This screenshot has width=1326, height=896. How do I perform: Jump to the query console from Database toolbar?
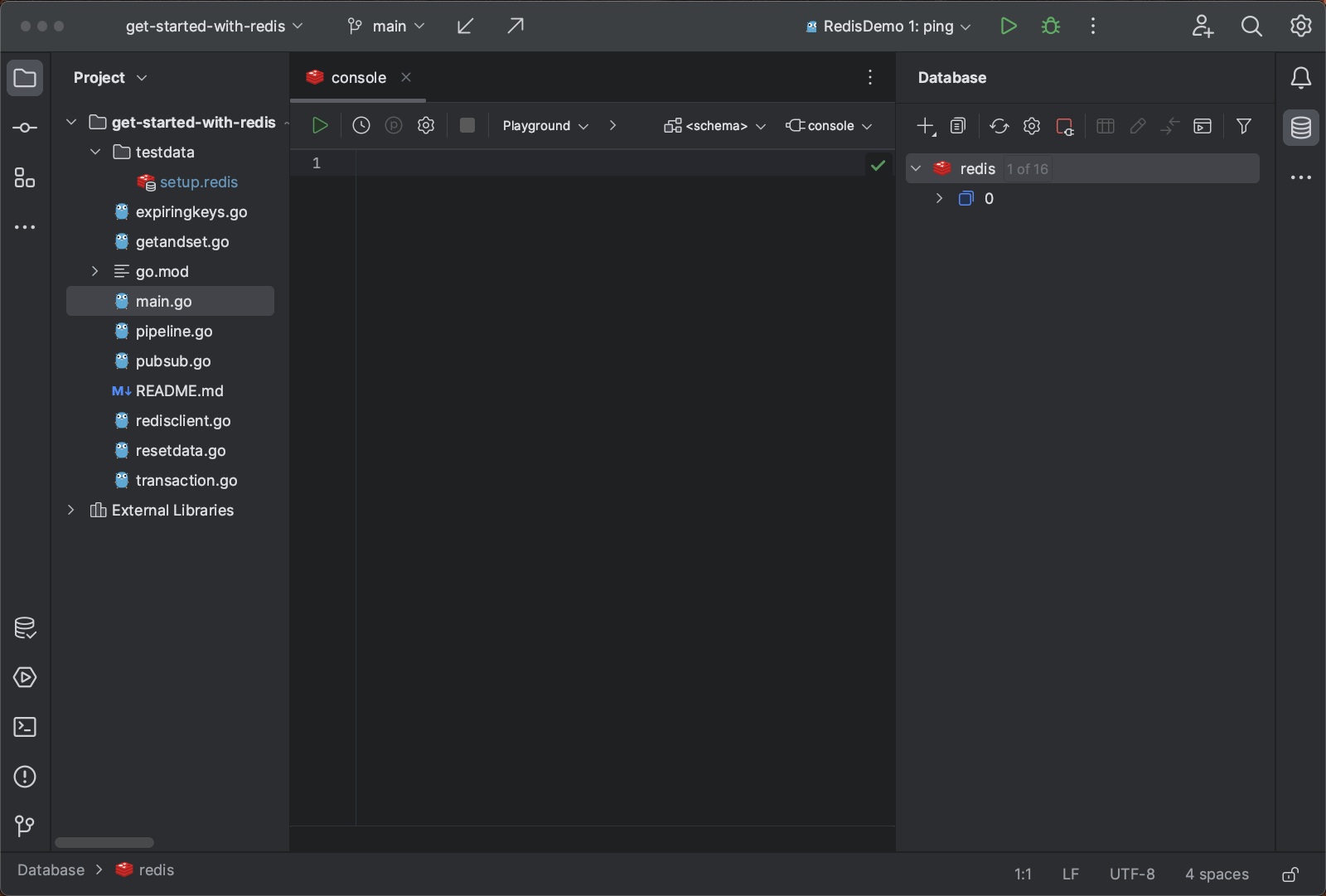[1202, 126]
